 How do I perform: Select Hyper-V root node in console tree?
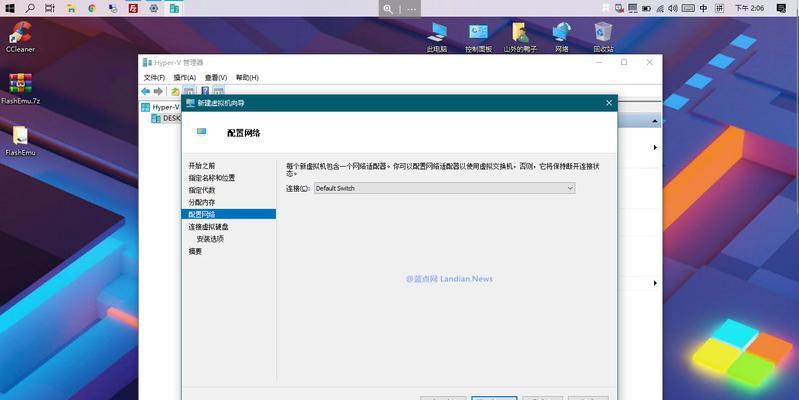(x=161, y=107)
